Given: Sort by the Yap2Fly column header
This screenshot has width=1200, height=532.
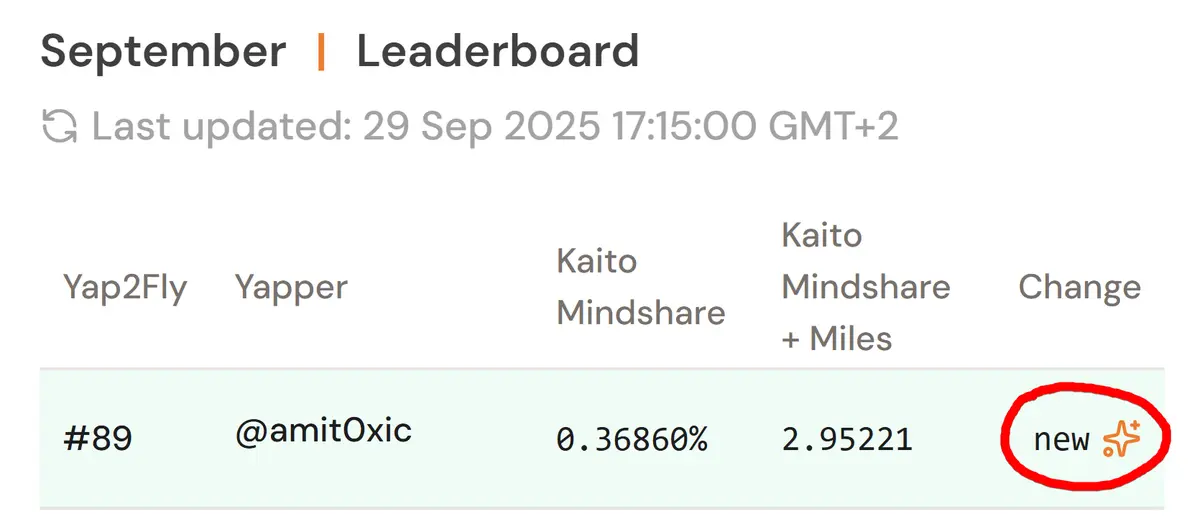Looking at the screenshot, I should 125,288.
